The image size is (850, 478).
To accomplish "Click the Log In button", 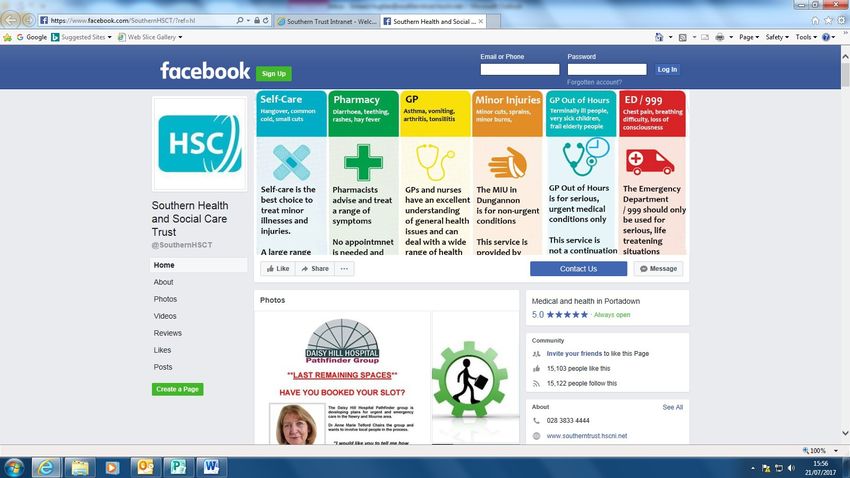I will pos(667,69).
